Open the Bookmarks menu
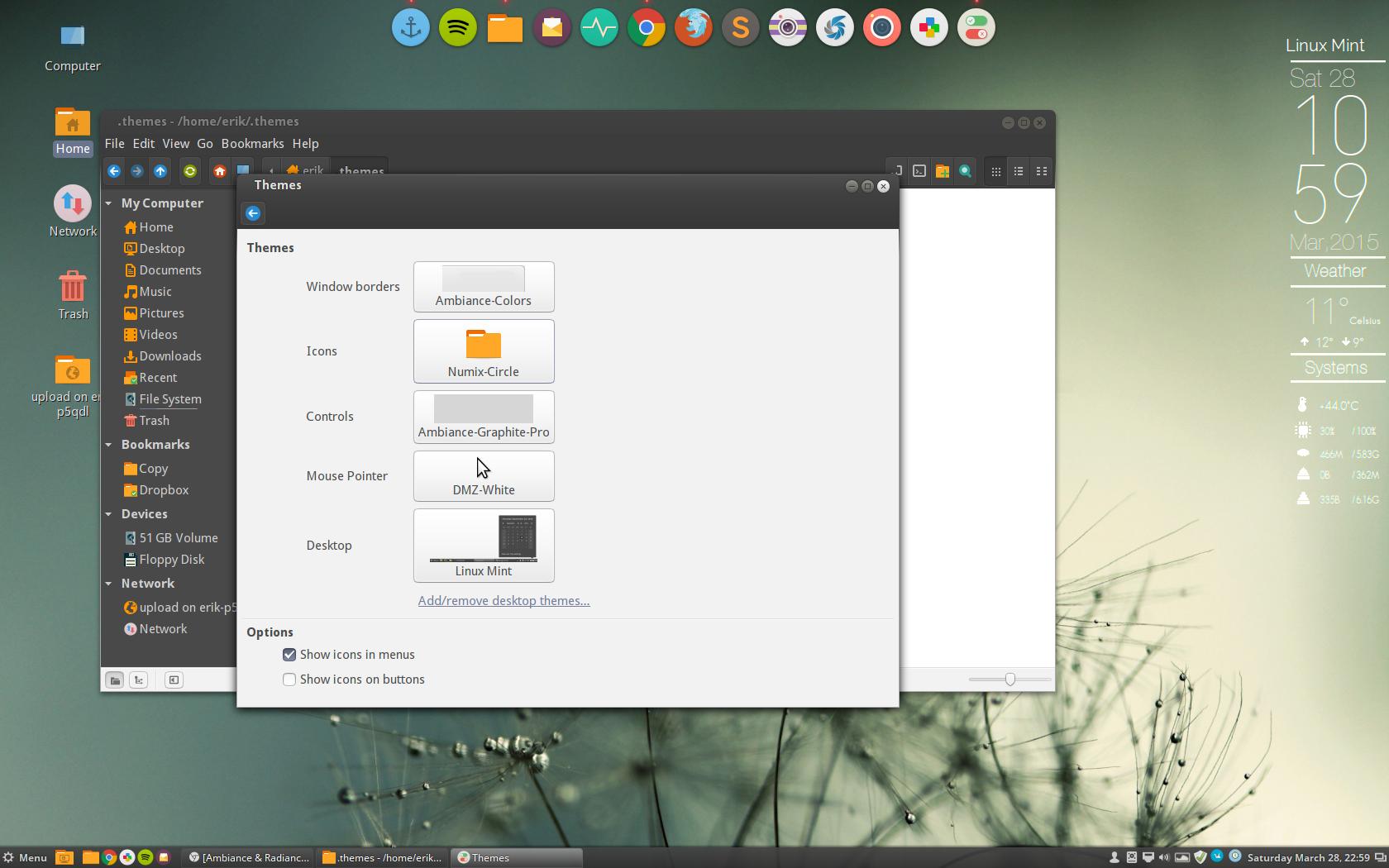 [x=252, y=144]
